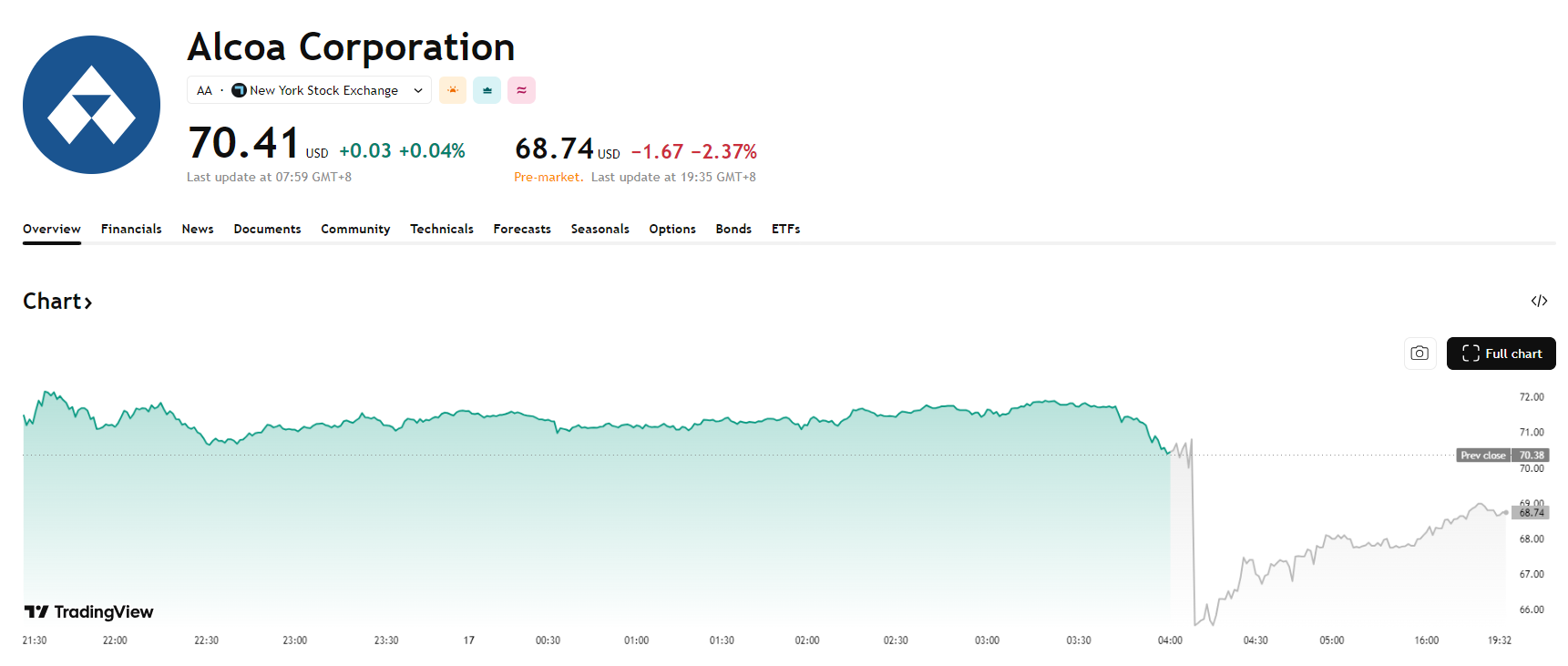Open the Options tab
The height and width of the screenshot is (666, 1568).
(x=672, y=229)
